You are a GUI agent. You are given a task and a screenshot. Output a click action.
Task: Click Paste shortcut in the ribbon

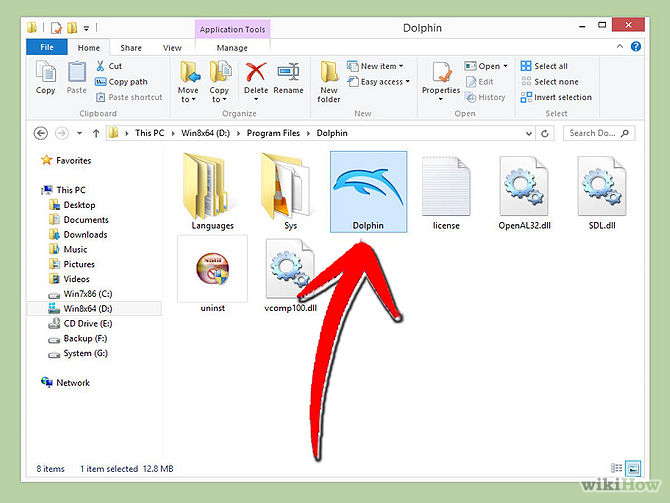click(x=129, y=97)
